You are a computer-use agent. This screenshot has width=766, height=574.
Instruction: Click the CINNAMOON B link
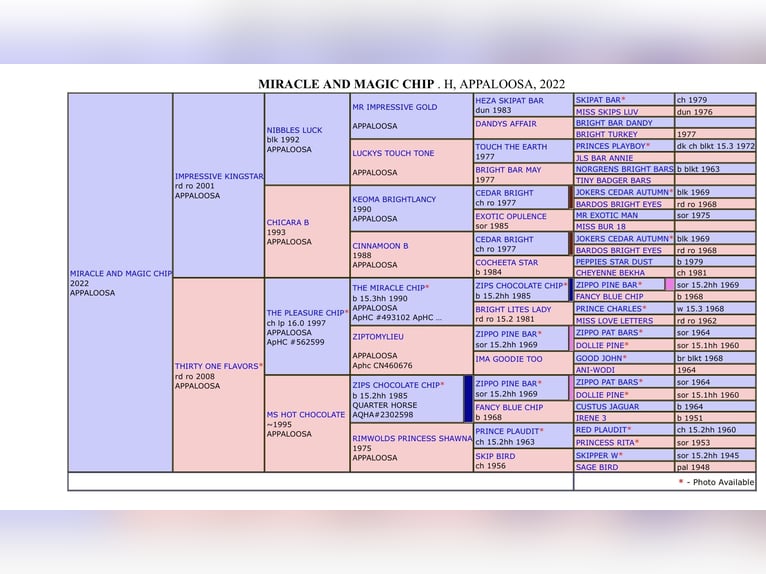coord(380,246)
